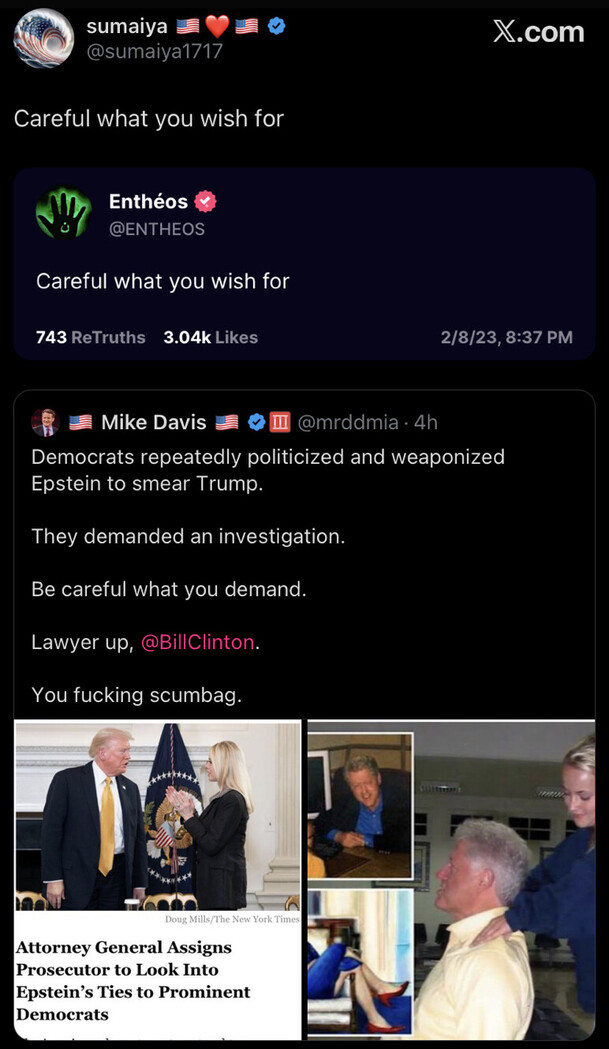Open sumaiya's profile avatar
This screenshot has width=609, height=1049.
[x=44, y=38]
